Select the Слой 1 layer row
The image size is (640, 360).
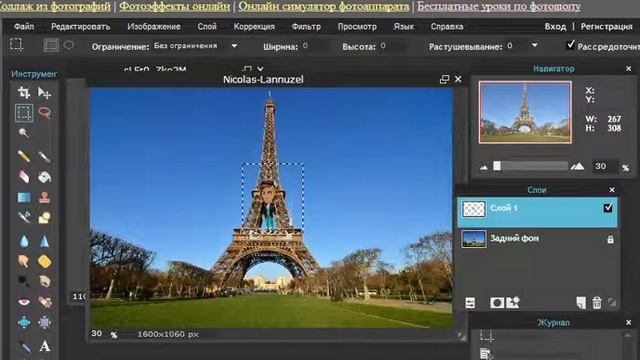coord(537,212)
